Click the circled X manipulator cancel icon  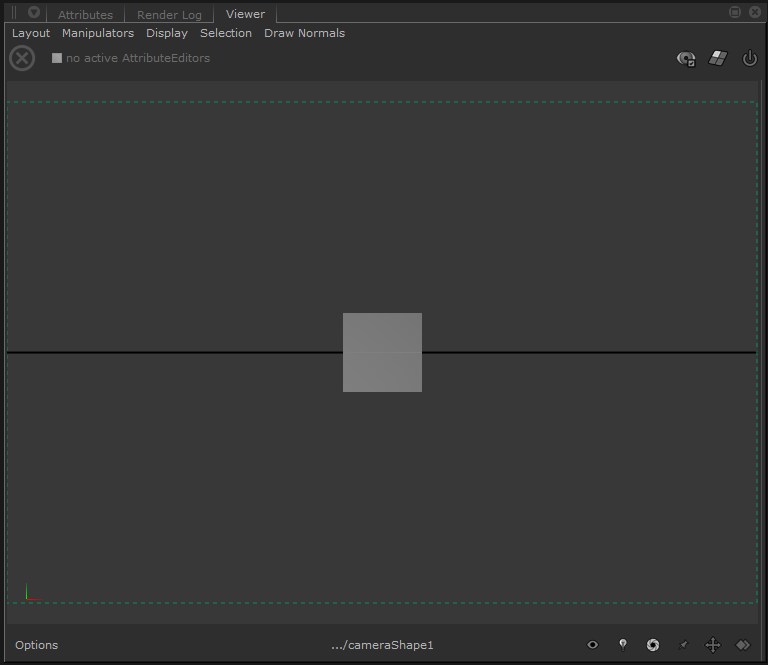pos(22,58)
